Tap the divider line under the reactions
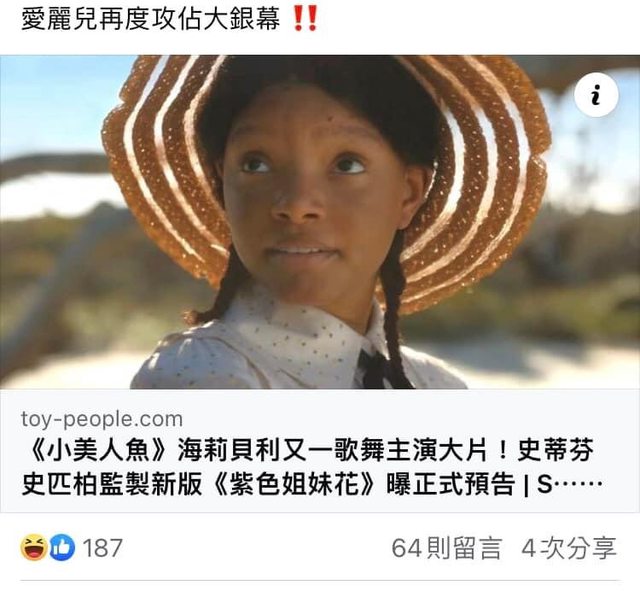This screenshot has height=591, width=640. [x=320, y=580]
